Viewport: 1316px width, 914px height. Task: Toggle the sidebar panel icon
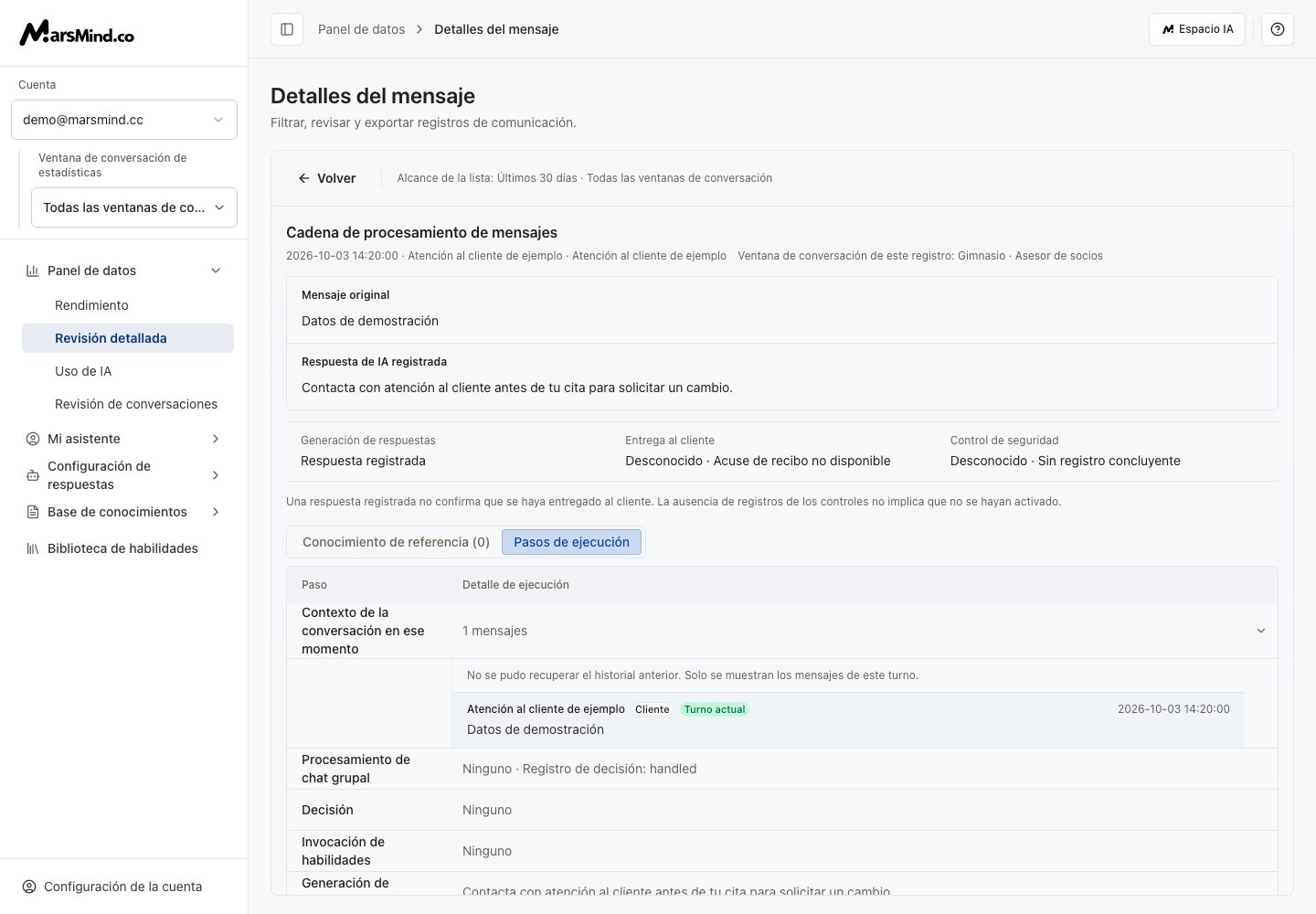pyautogui.click(x=287, y=29)
